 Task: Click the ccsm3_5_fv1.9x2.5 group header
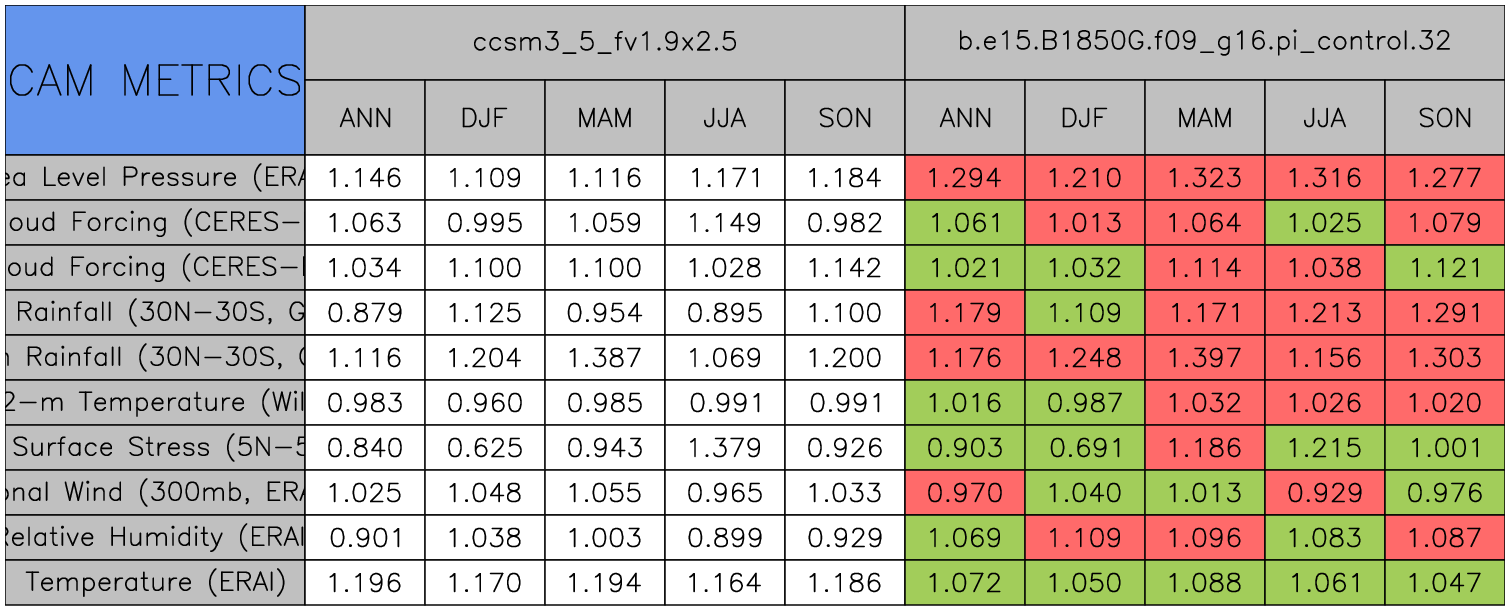tap(604, 42)
